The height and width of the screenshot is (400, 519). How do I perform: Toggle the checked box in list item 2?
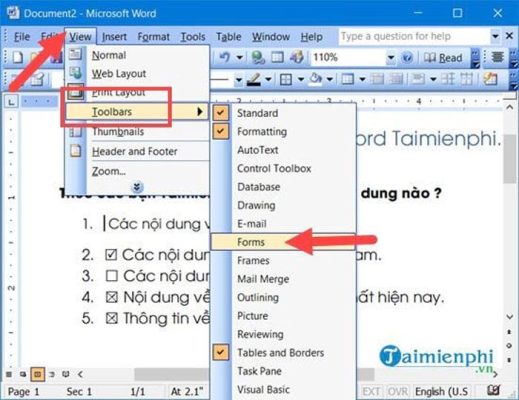(111, 255)
